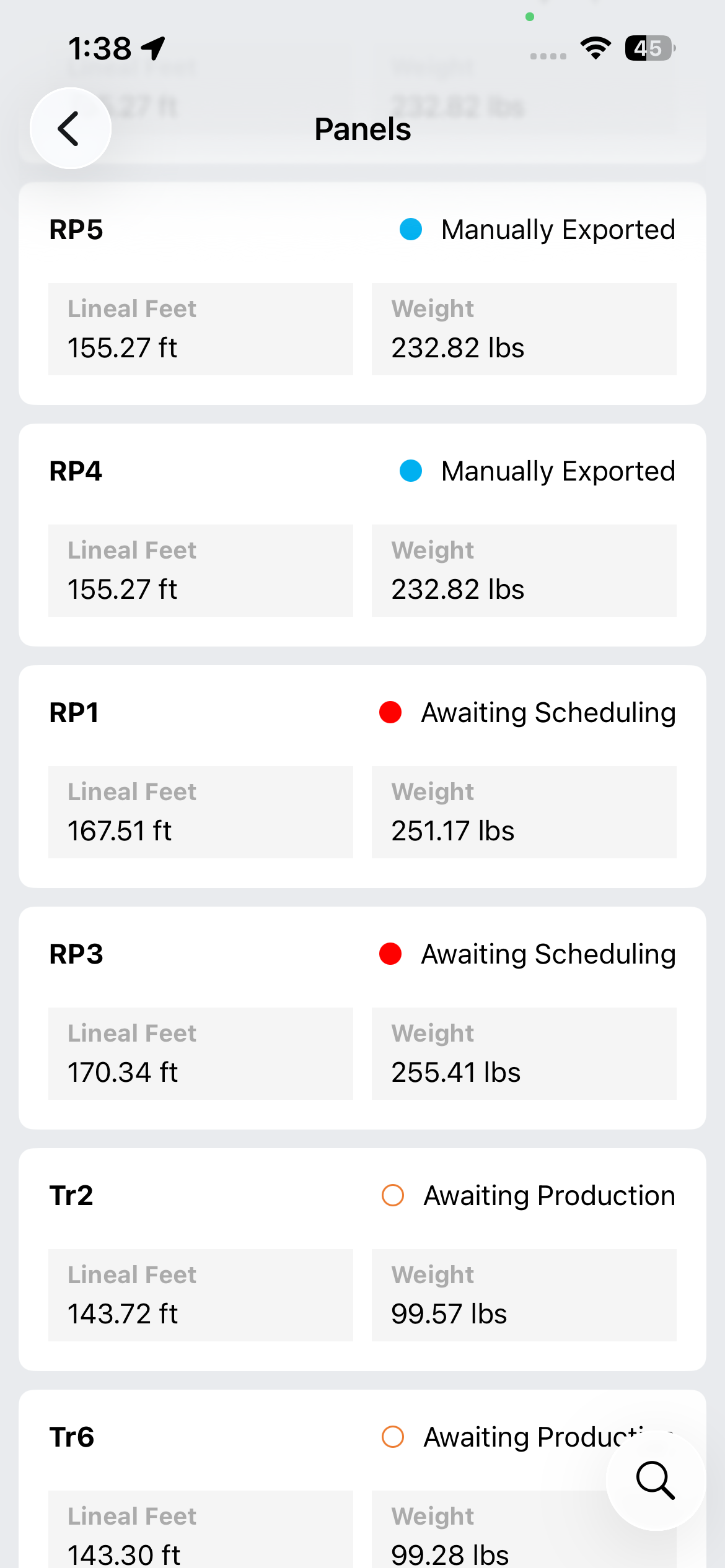Select the RP1 Lineal Feet 167.51 ft field
725x1568 pixels.
(201, 812)
